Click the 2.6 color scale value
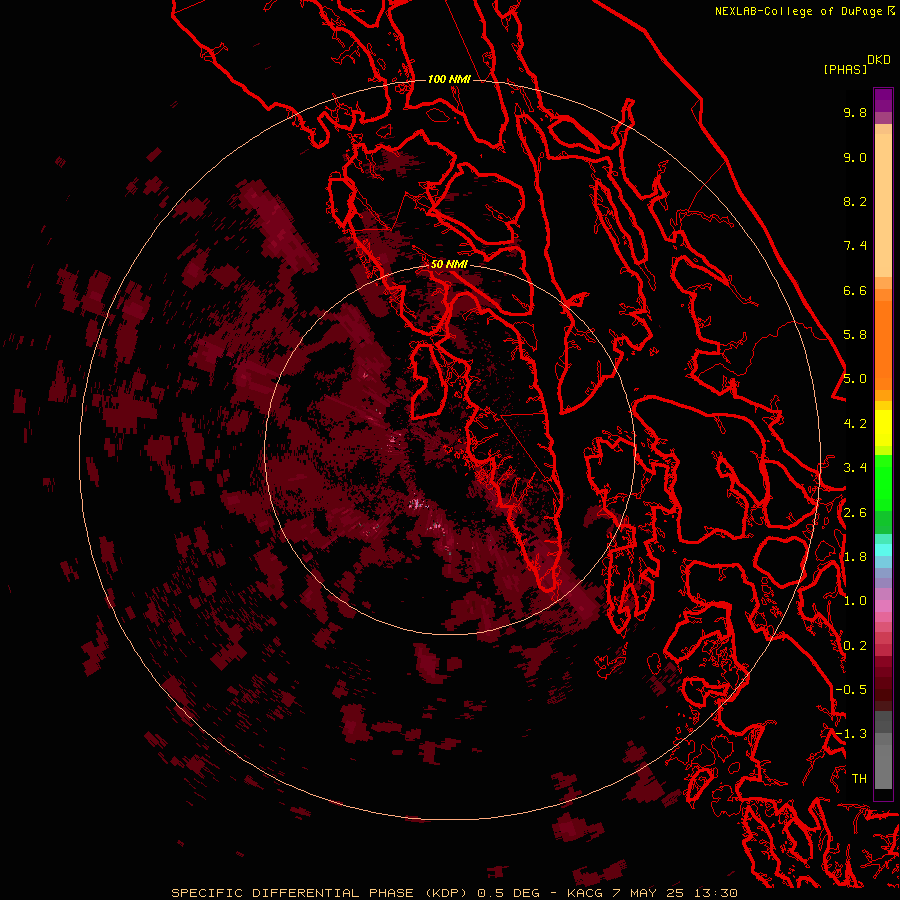The width and height of the screenshot is (900, 900). pos(855,513)
